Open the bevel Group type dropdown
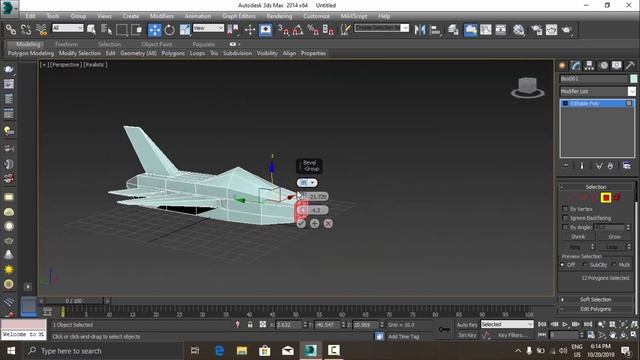 307,182
